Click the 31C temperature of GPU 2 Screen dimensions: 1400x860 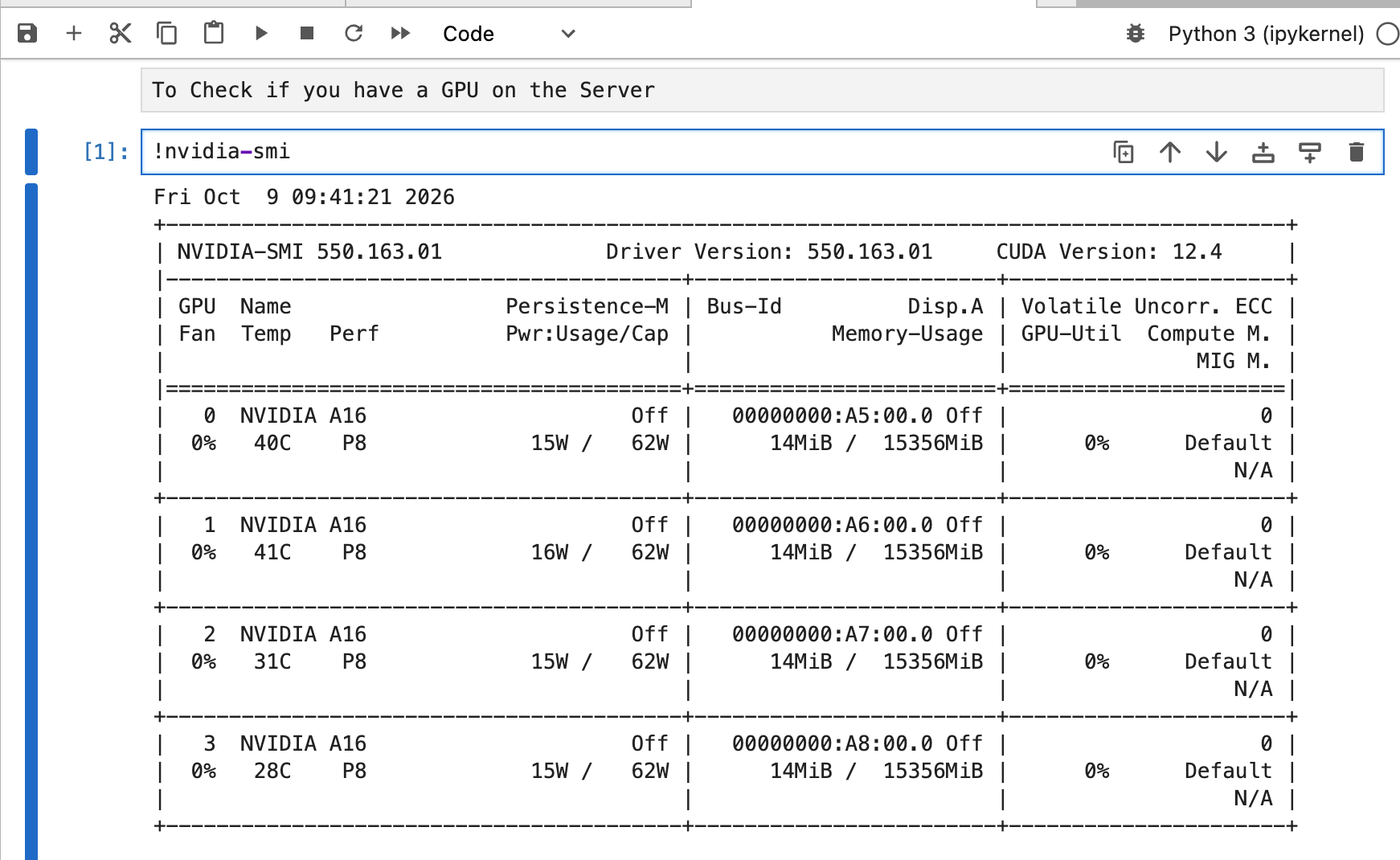coord(272,661)
